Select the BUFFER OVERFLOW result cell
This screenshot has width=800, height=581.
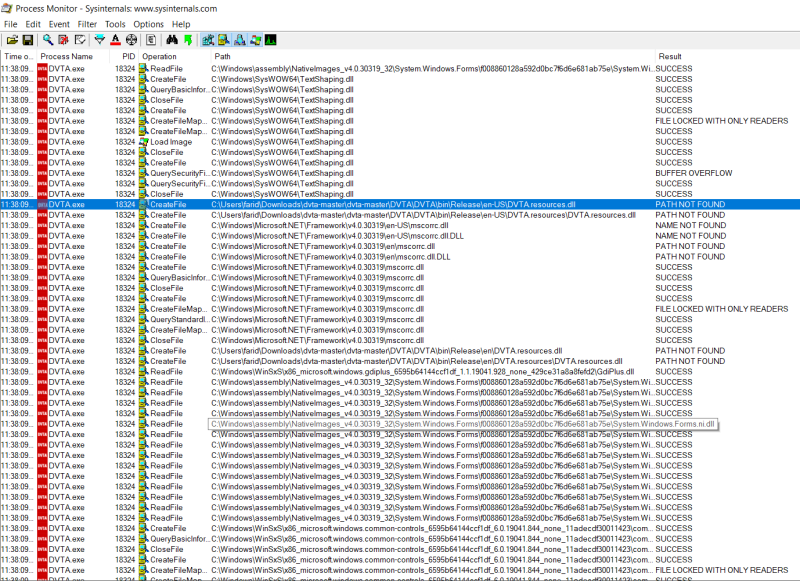[x=693, y=173]
